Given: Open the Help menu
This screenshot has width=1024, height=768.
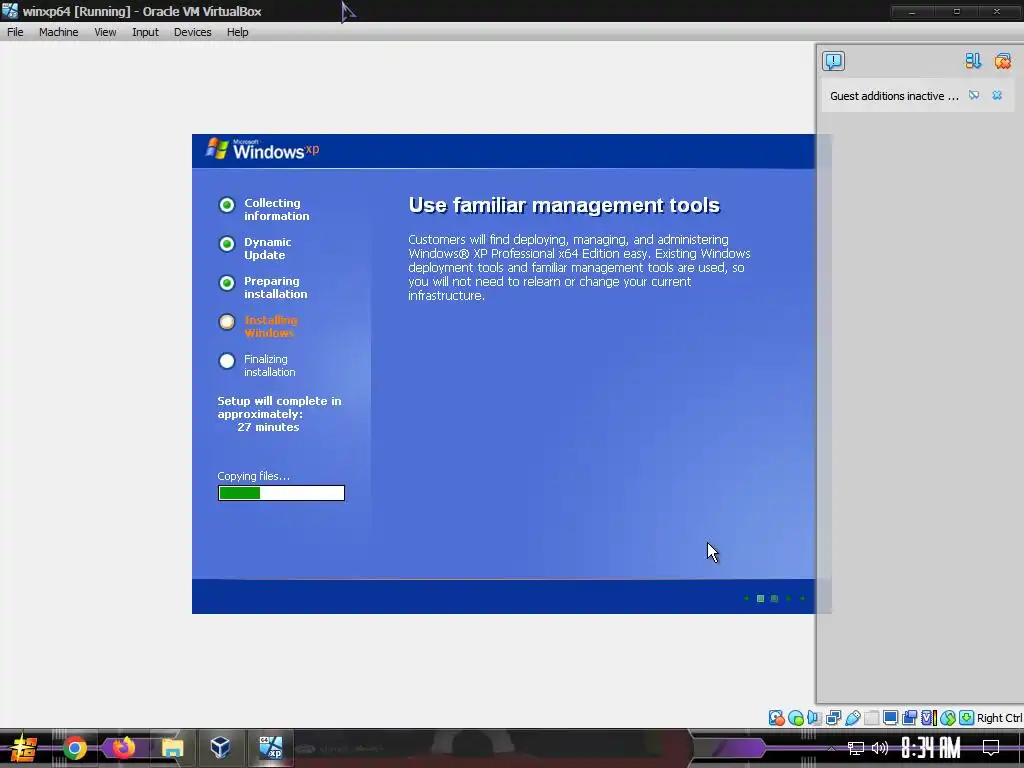Looking at the screenshot, I should [x=237, y=32].
